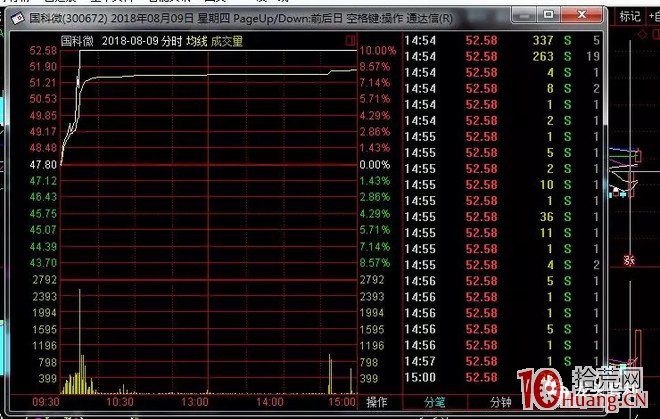Screen dimensions: 660x419
Task: Click the 10:30 time axis label
Action: pos(120,402)
